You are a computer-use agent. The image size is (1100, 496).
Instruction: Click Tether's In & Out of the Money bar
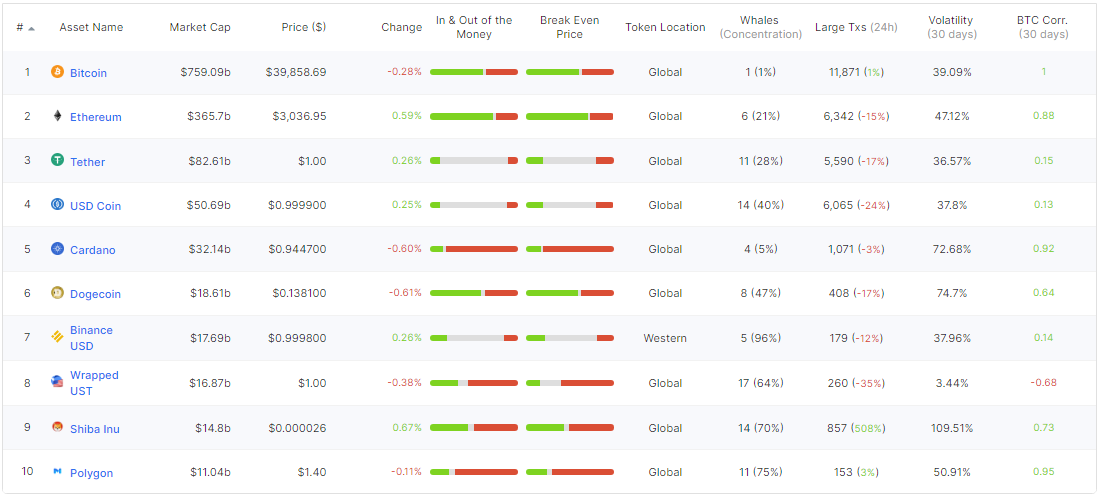[474, 161]
